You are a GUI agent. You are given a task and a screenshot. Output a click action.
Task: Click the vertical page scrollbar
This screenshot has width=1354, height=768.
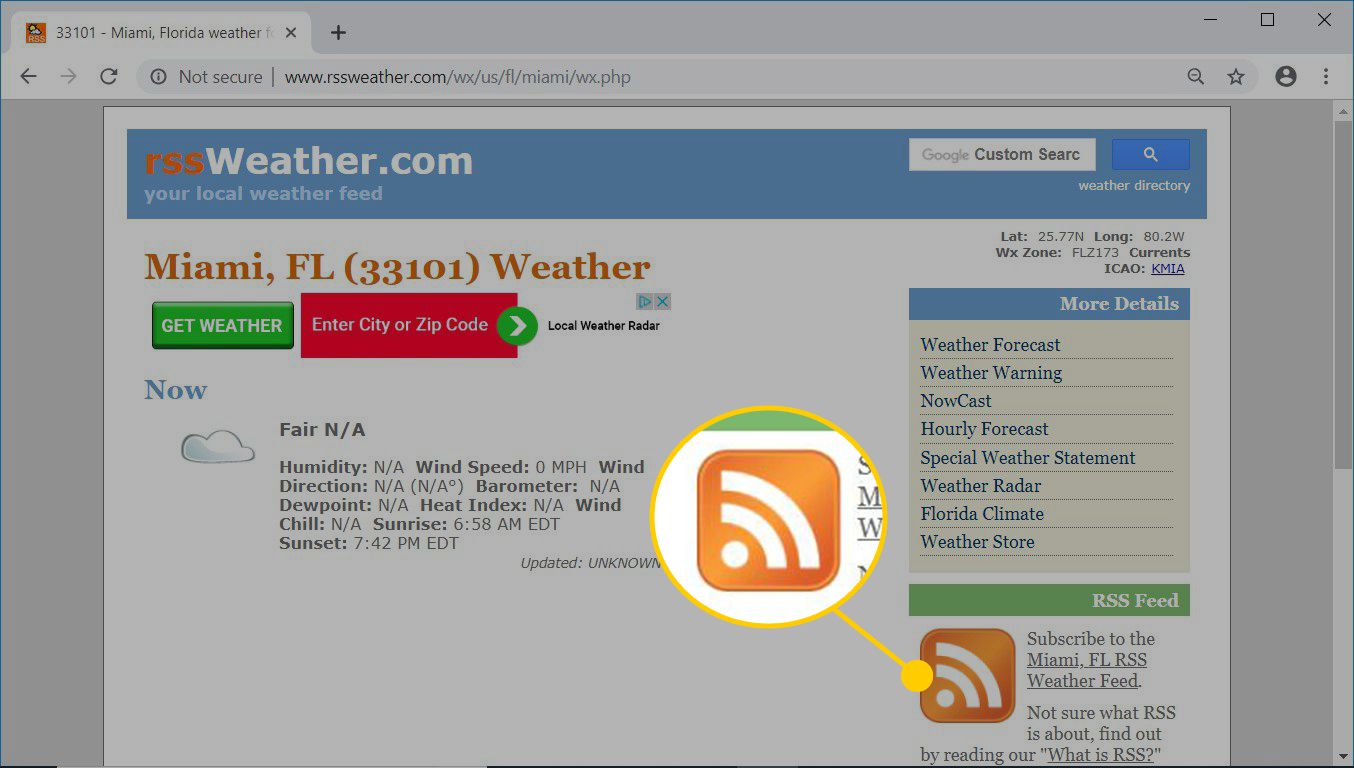pyautogui.click(x=1343, y=300)
